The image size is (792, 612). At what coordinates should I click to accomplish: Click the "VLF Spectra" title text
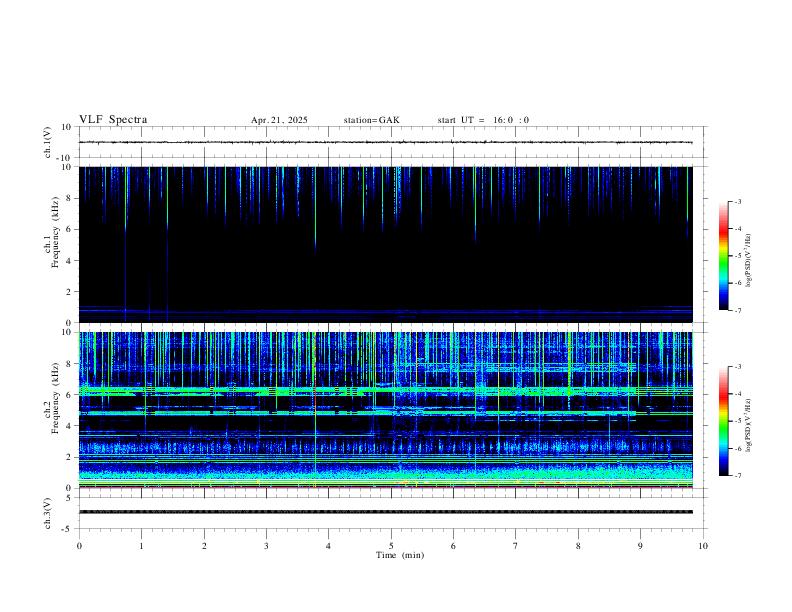113,120
